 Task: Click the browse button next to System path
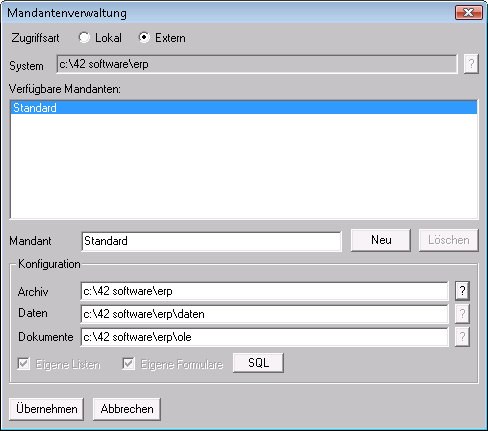(x=471, y=64)
